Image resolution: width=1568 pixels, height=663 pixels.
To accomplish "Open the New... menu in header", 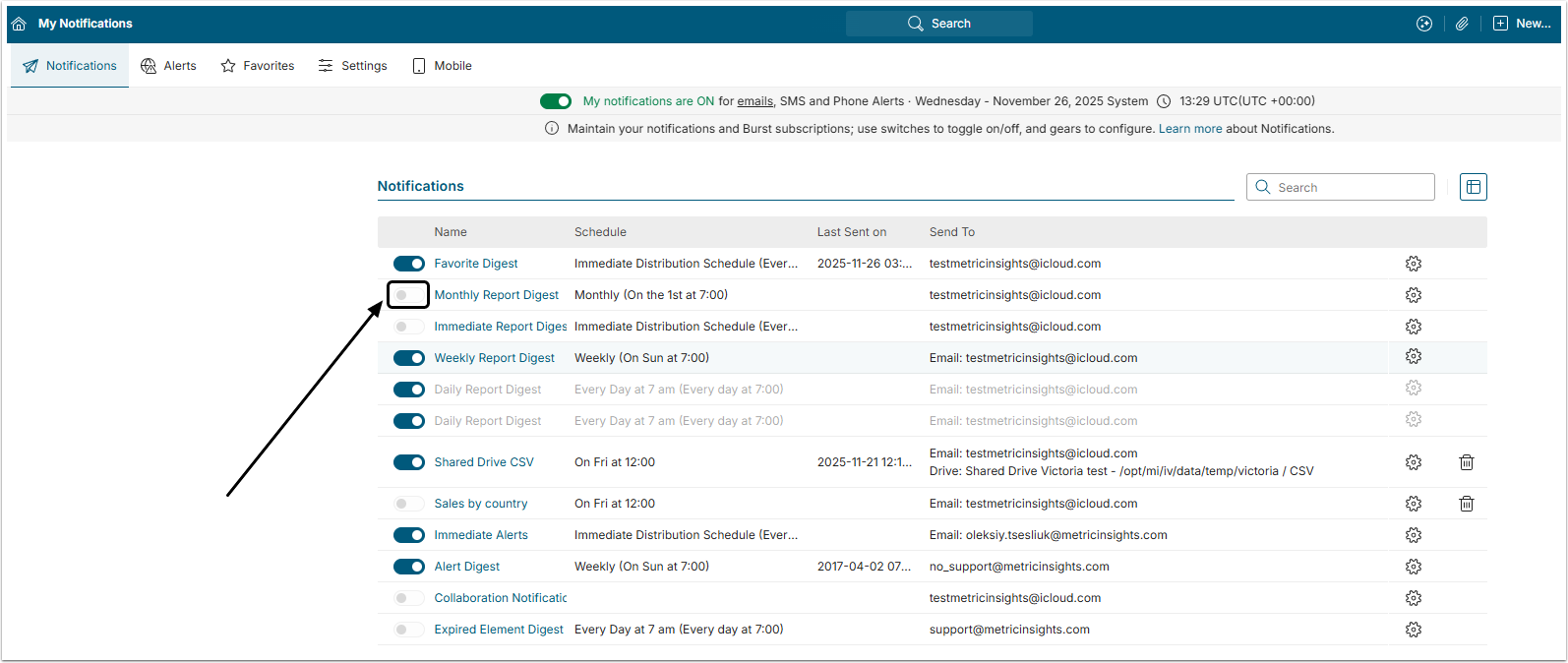I will (x=1522, y=24).
